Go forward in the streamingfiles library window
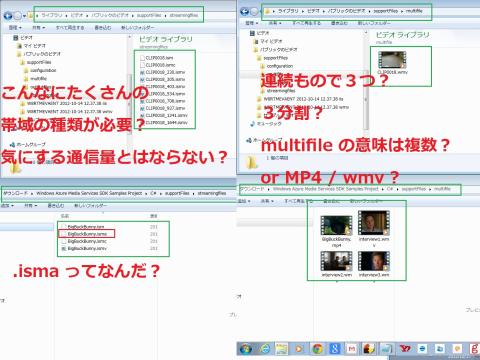This screenshot has height=360, width=480. tap(17, 16)
